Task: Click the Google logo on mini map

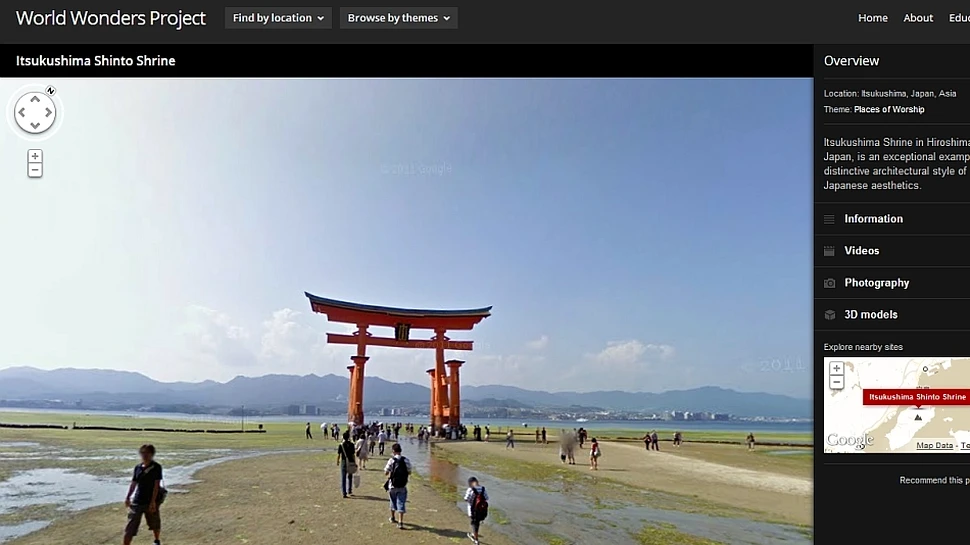Action: [x=850, y=440]
